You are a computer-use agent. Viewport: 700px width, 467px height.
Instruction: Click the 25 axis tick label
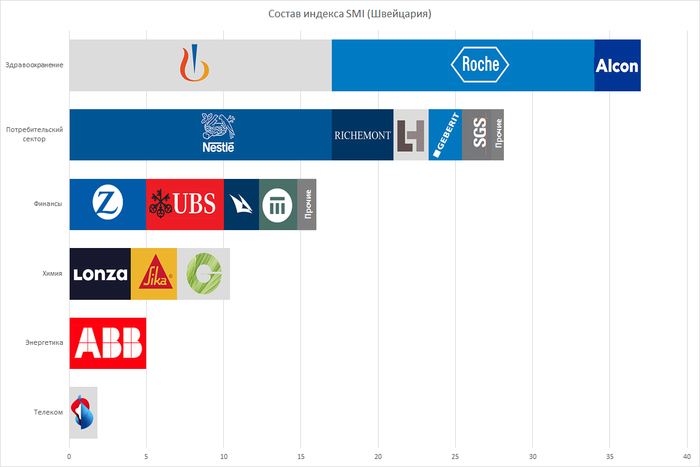click(455, 456)
